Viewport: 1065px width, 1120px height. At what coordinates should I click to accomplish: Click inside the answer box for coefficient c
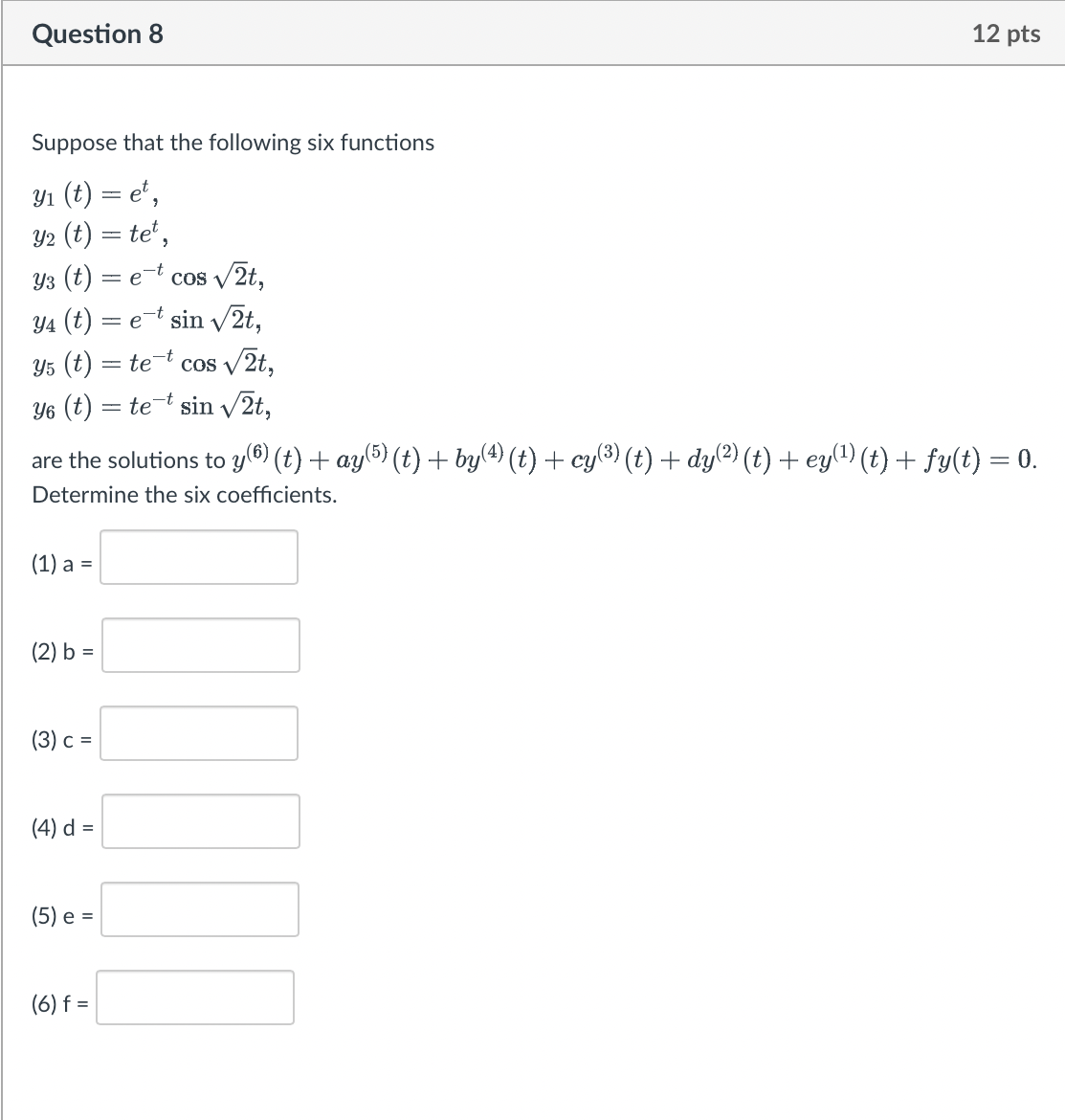coord(198,733)
